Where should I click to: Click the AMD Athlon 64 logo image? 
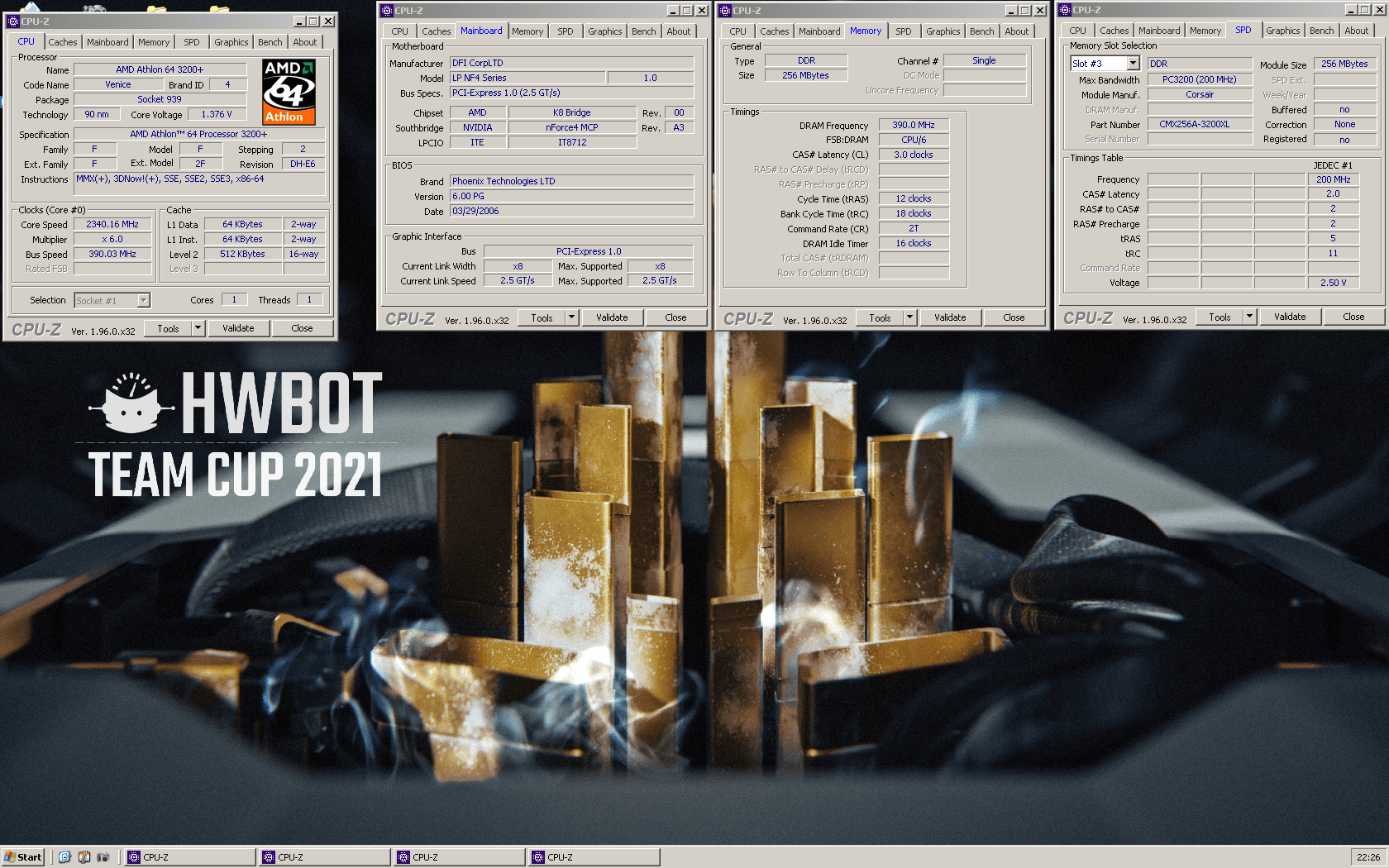tap(289, 92)
